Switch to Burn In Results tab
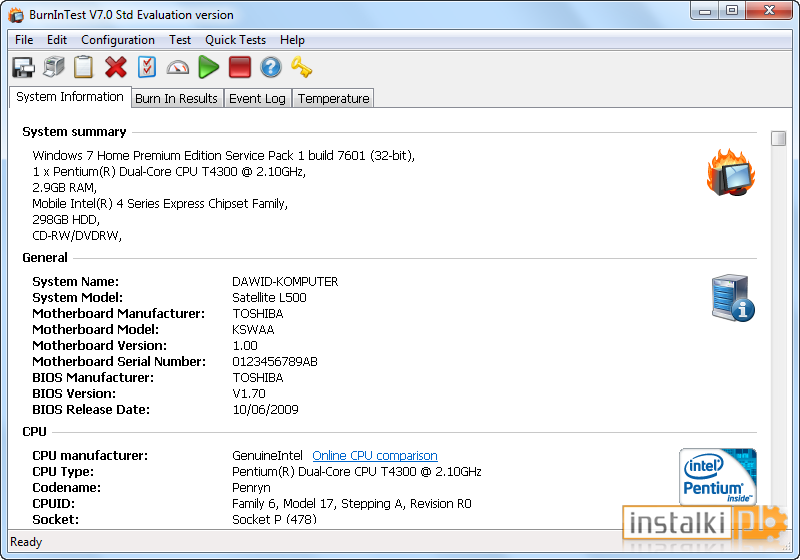This screenshot has width=800, height=560. (176, 98)
